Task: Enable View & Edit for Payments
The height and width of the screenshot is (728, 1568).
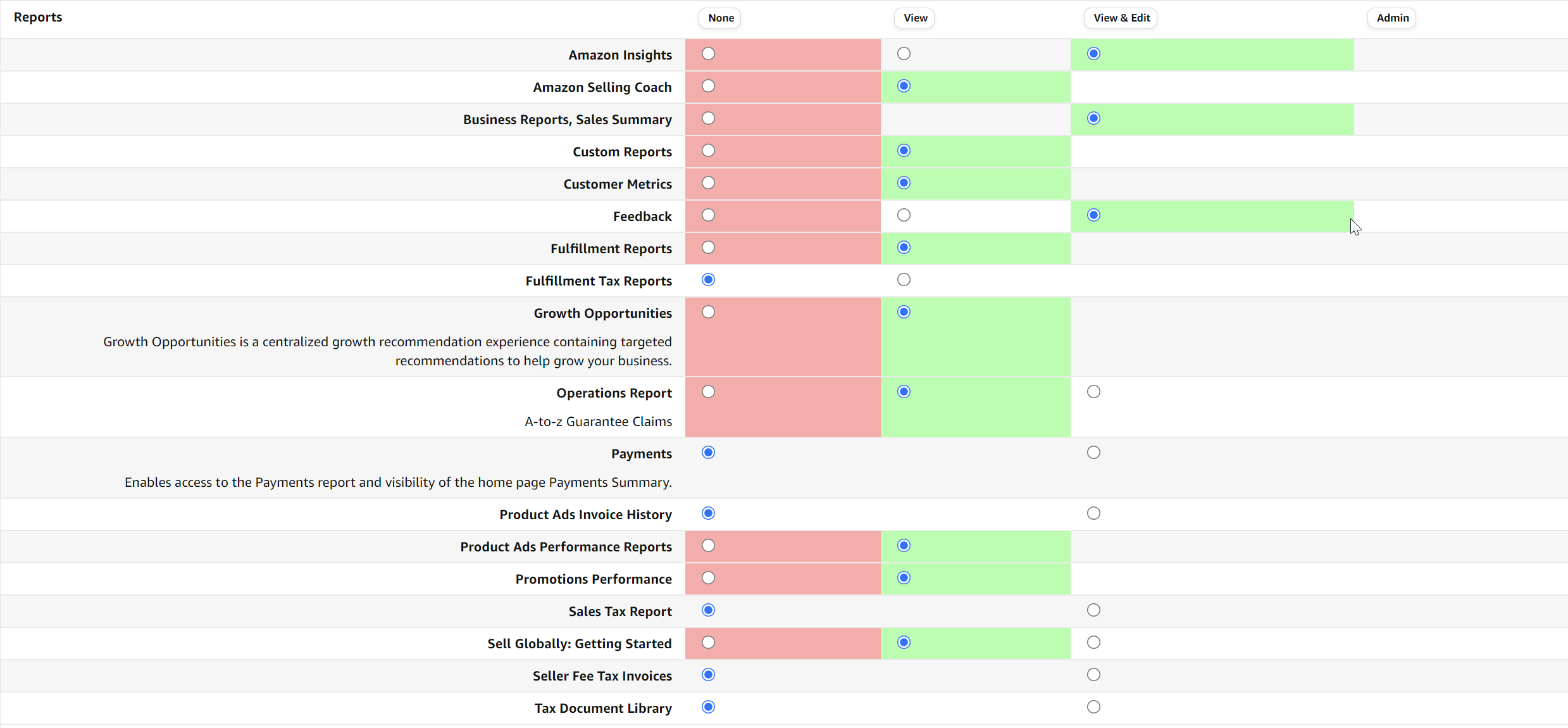Action: 1093,453
